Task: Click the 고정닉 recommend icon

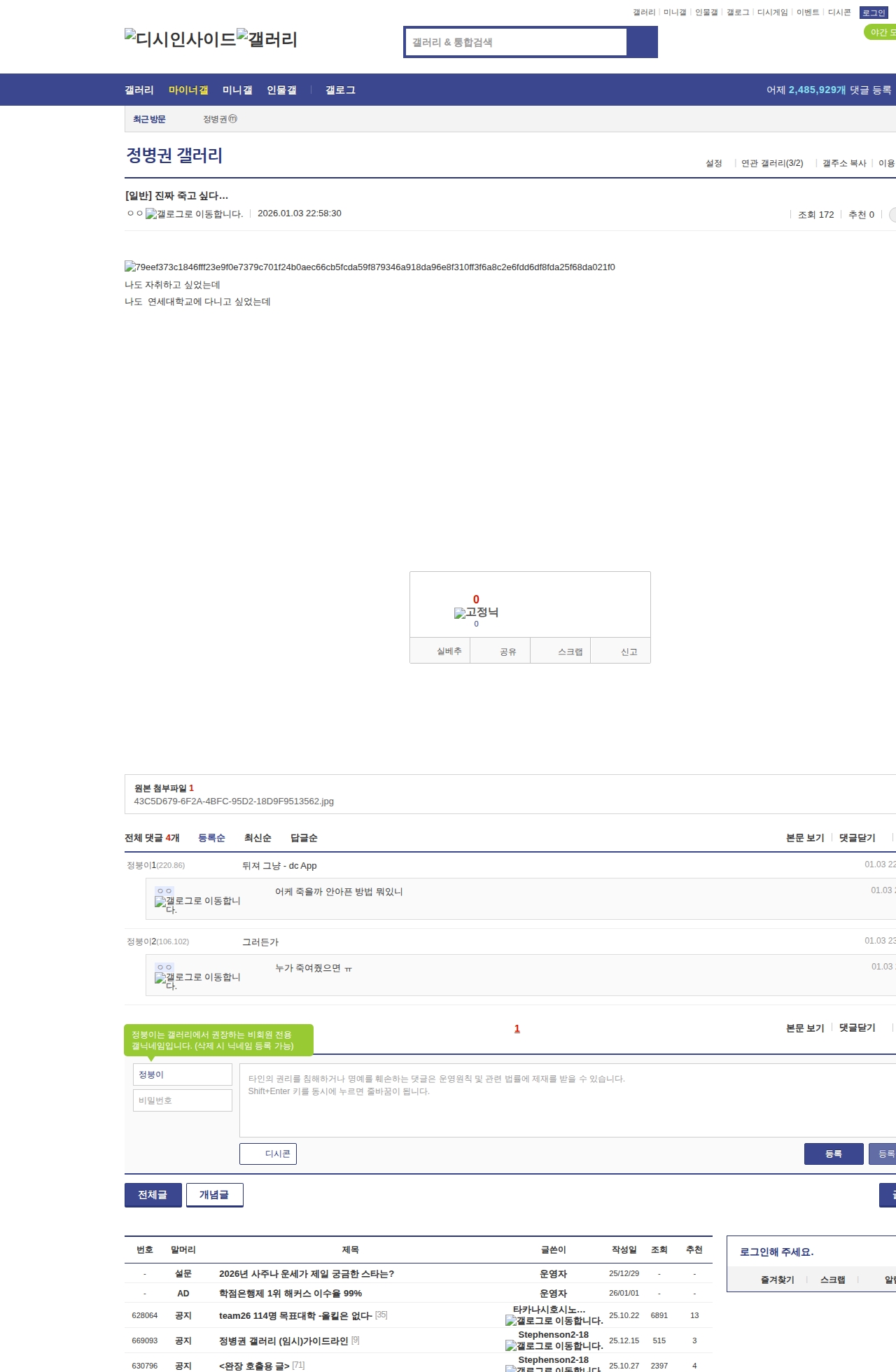Action: click(x=476, y=612)
